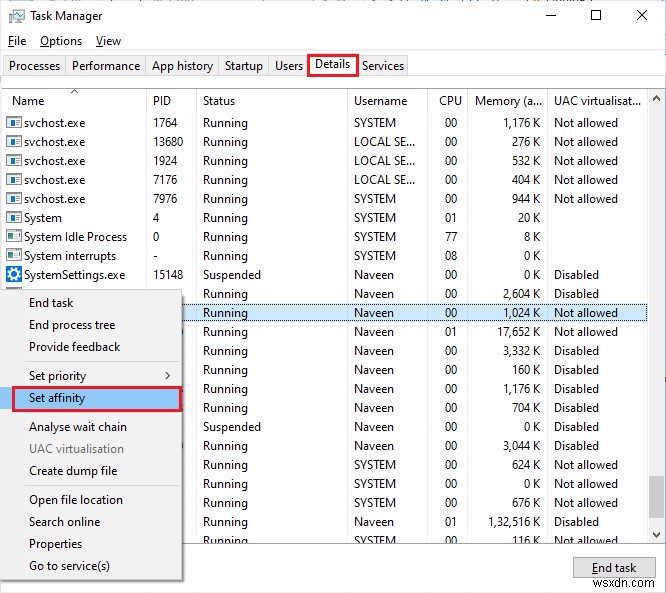The width and height of the screenshot is (666, 593).
Task: Click the scrollbar up arrow
Action: point(656,99)
